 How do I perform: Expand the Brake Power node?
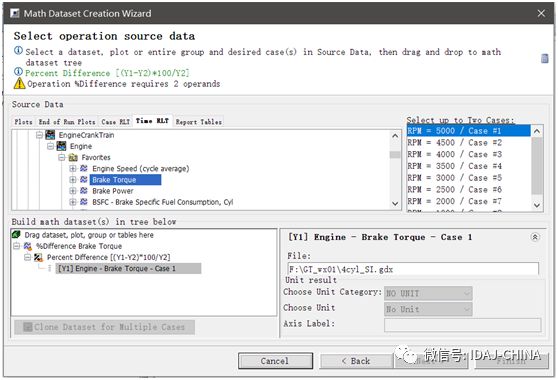pos(73,191)
